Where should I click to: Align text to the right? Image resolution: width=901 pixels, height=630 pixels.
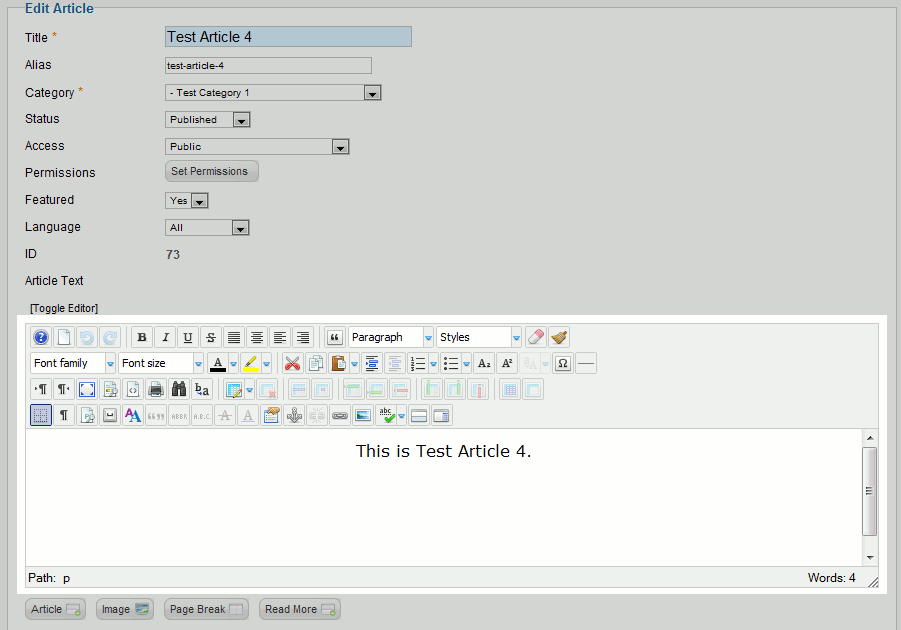coord(303,337)
